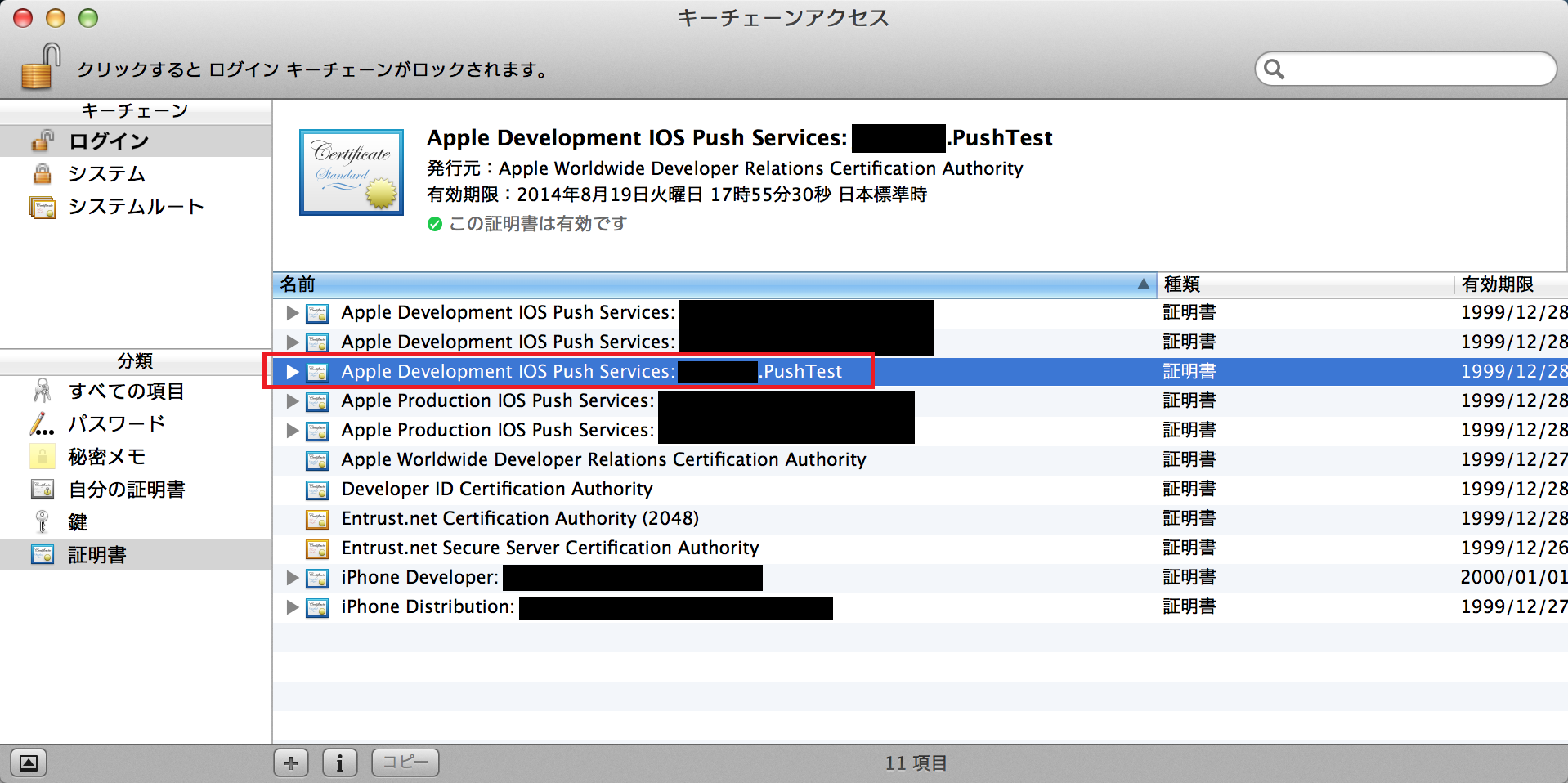Select the iPhone Distribution row text
Viewport: 1568px width, 783px height.
[x=428, y=606]
